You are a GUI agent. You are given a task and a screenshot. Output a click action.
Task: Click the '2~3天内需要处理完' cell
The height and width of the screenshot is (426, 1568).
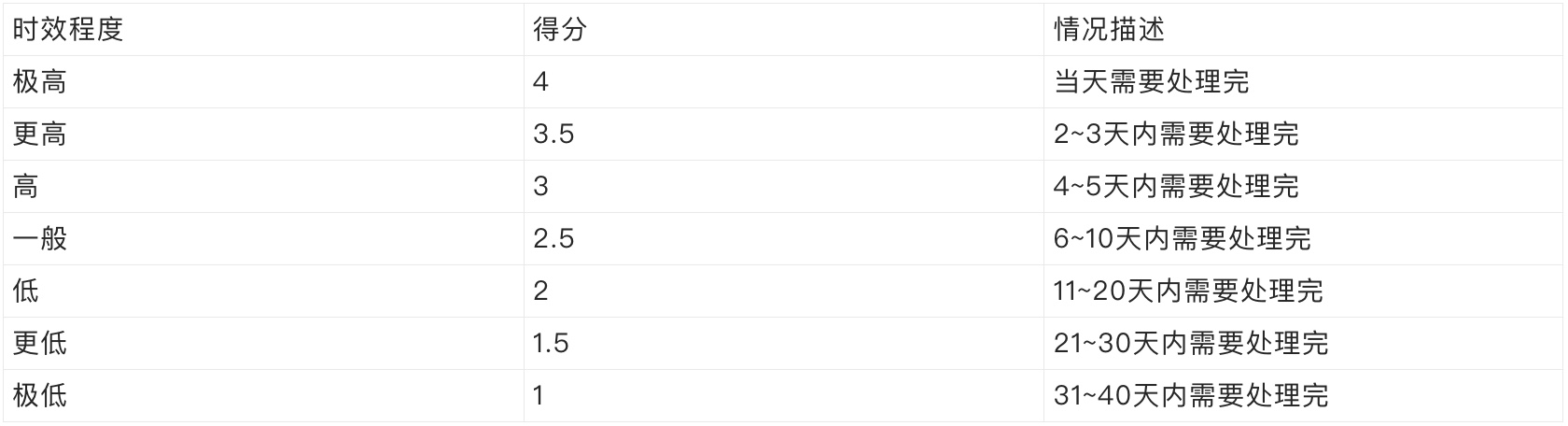click(1176, 135)
